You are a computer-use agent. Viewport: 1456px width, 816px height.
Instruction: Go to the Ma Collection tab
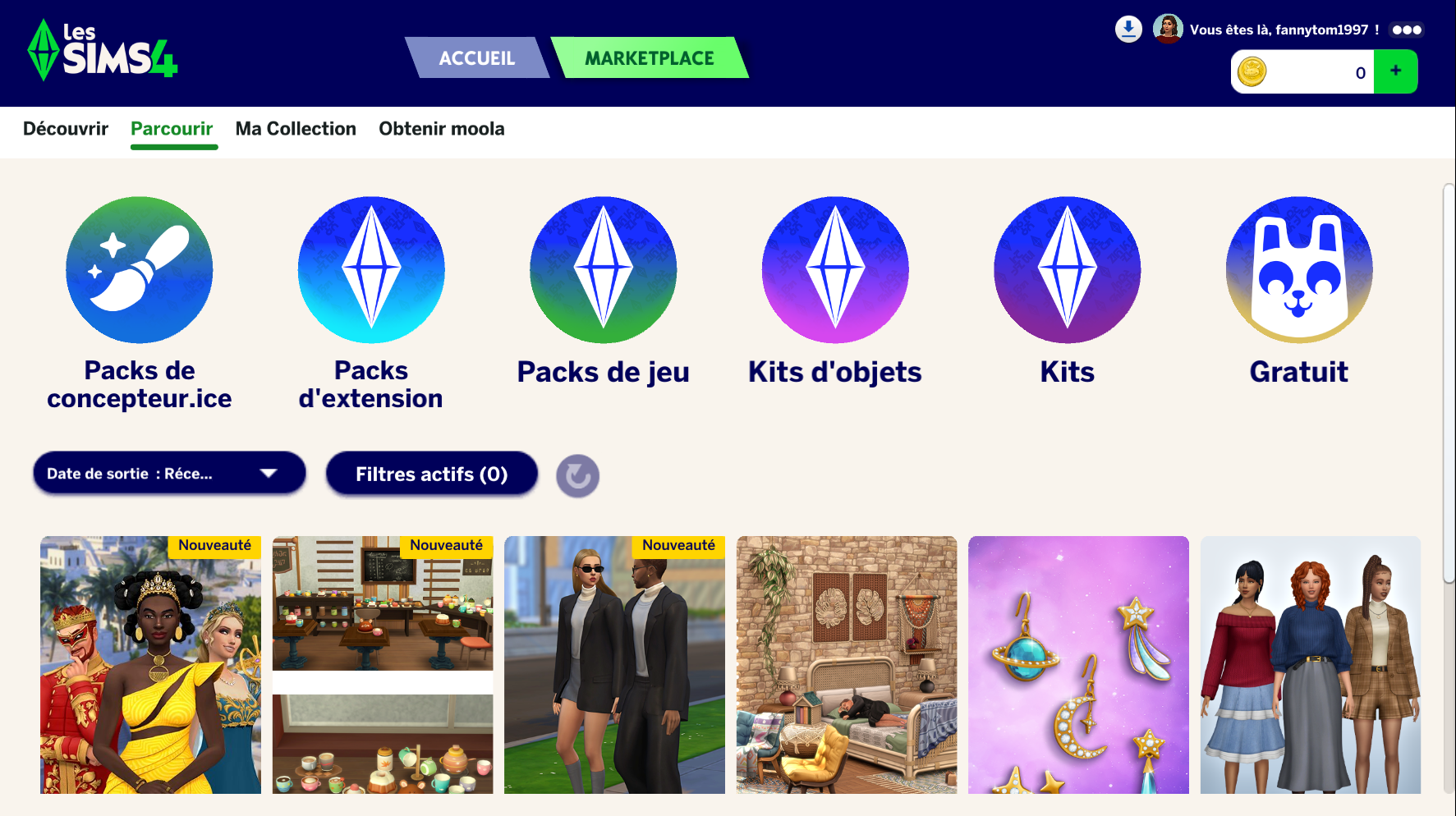point(296,129)
